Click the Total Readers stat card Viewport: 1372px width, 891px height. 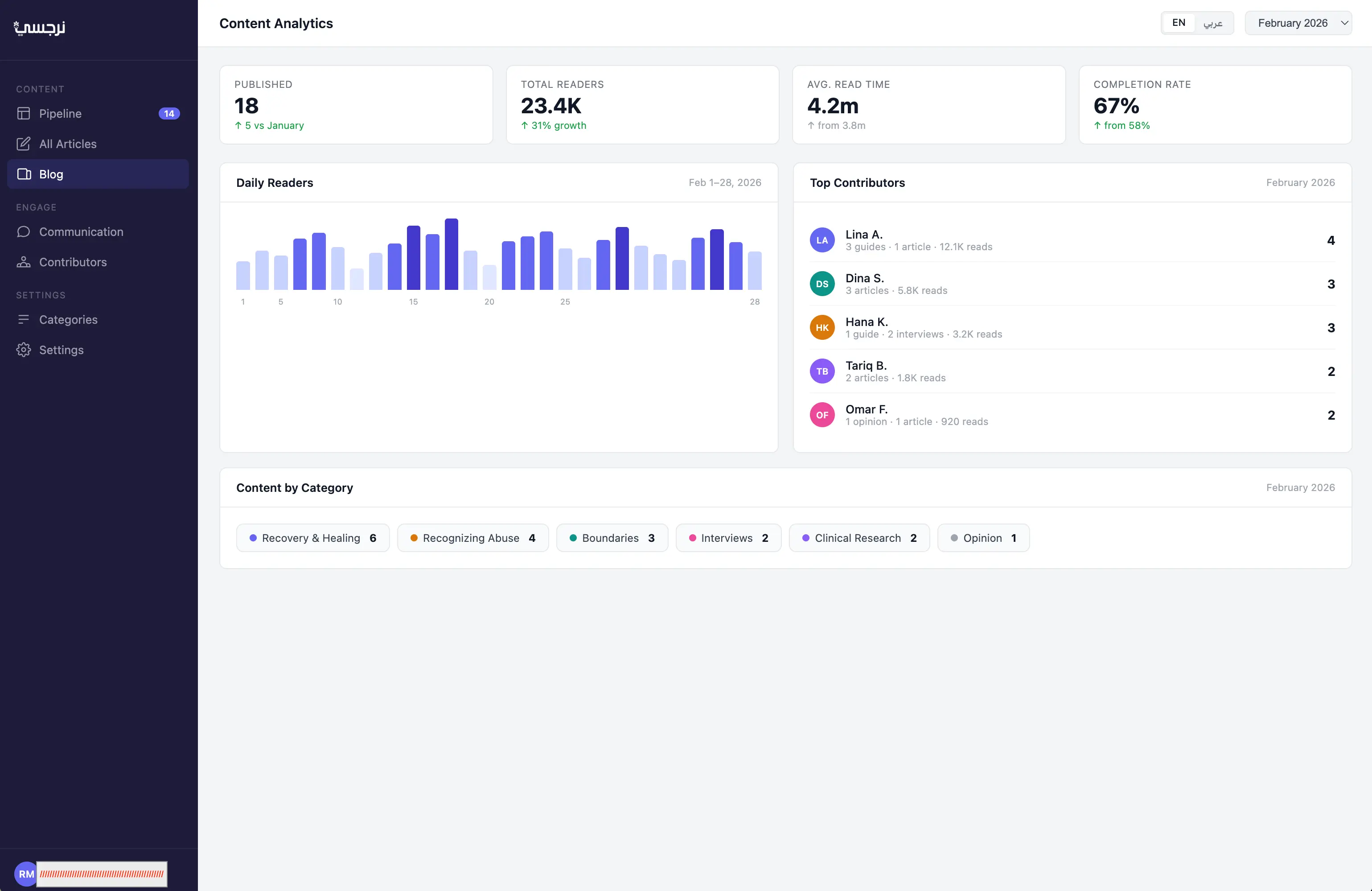(x=642, y=104)
